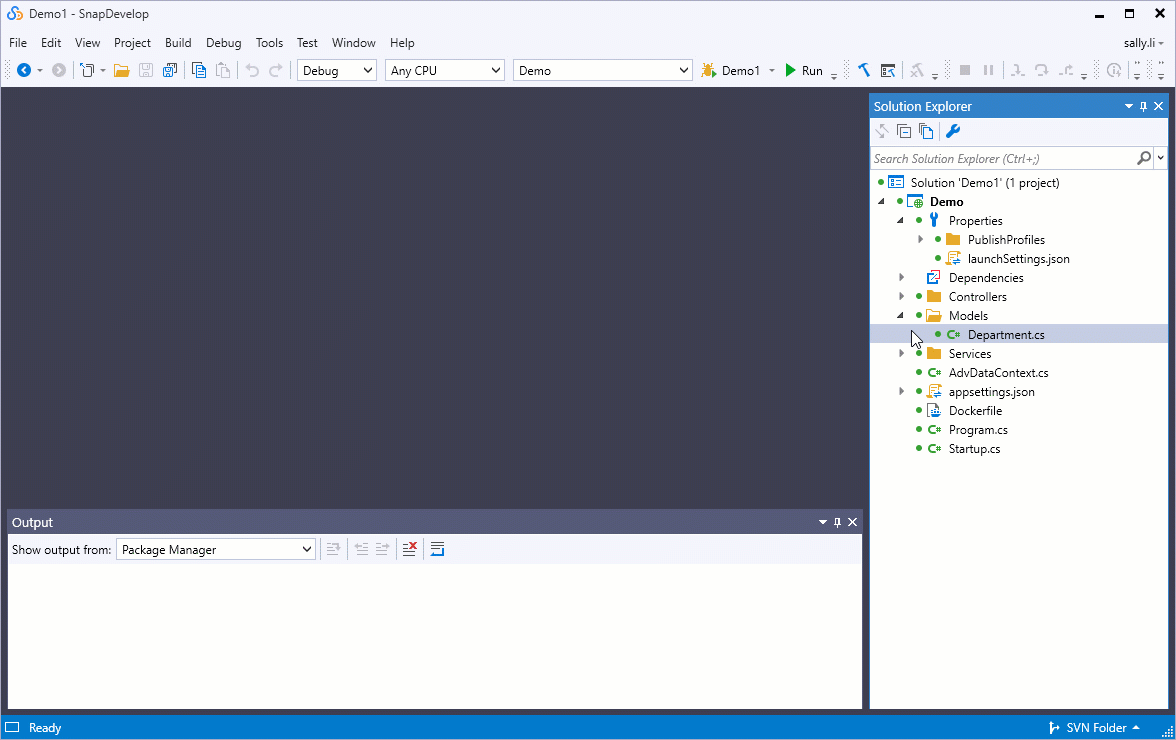Click the magnifier in the Solution Explorer search
The image size is (1176, 740).
pyautogui.click(x=1144, y=158)
